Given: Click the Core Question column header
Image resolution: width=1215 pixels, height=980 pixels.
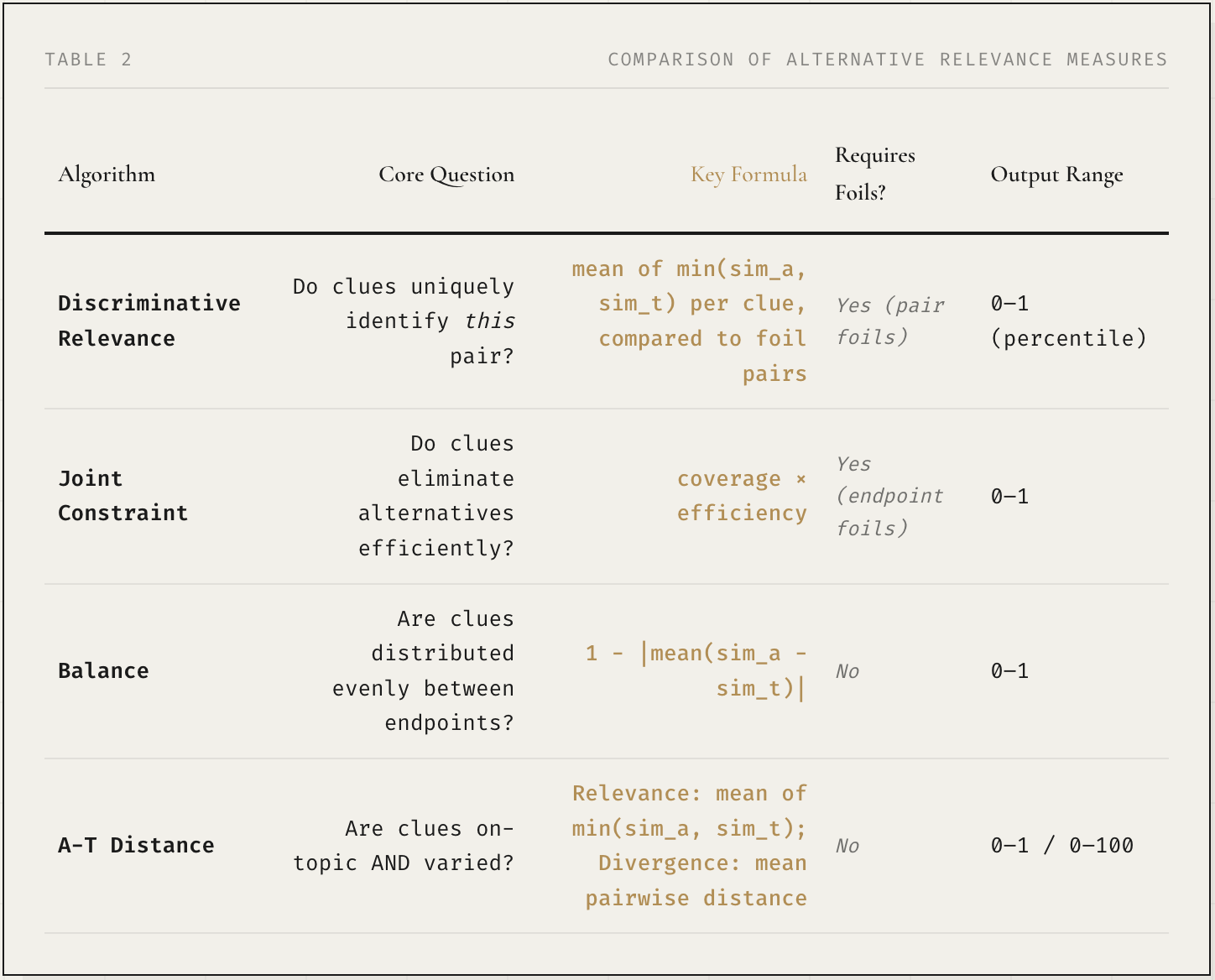Looking at the screenshot, I should tap(446, 175).
